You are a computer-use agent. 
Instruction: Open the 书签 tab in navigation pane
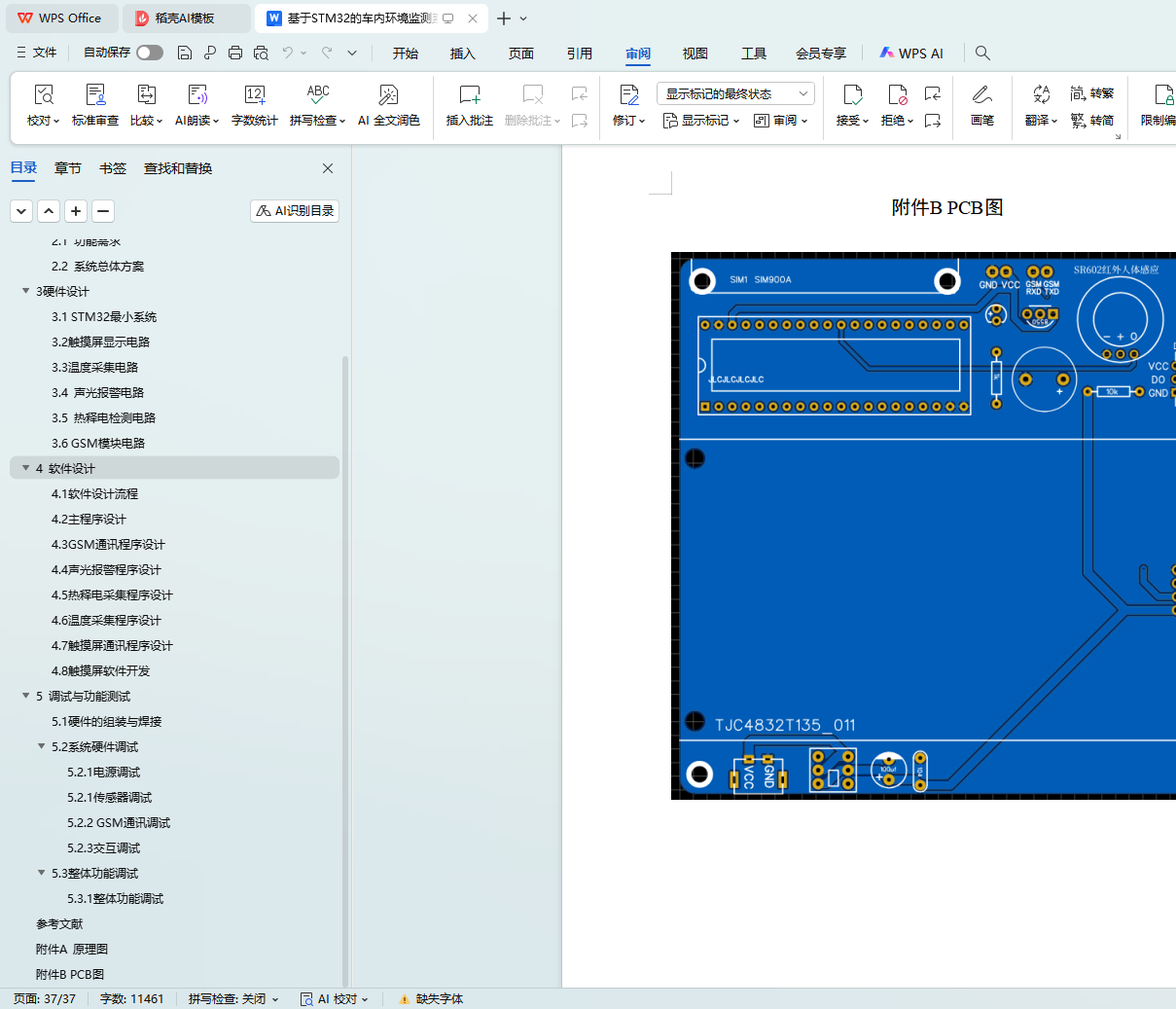click(113, 168)
